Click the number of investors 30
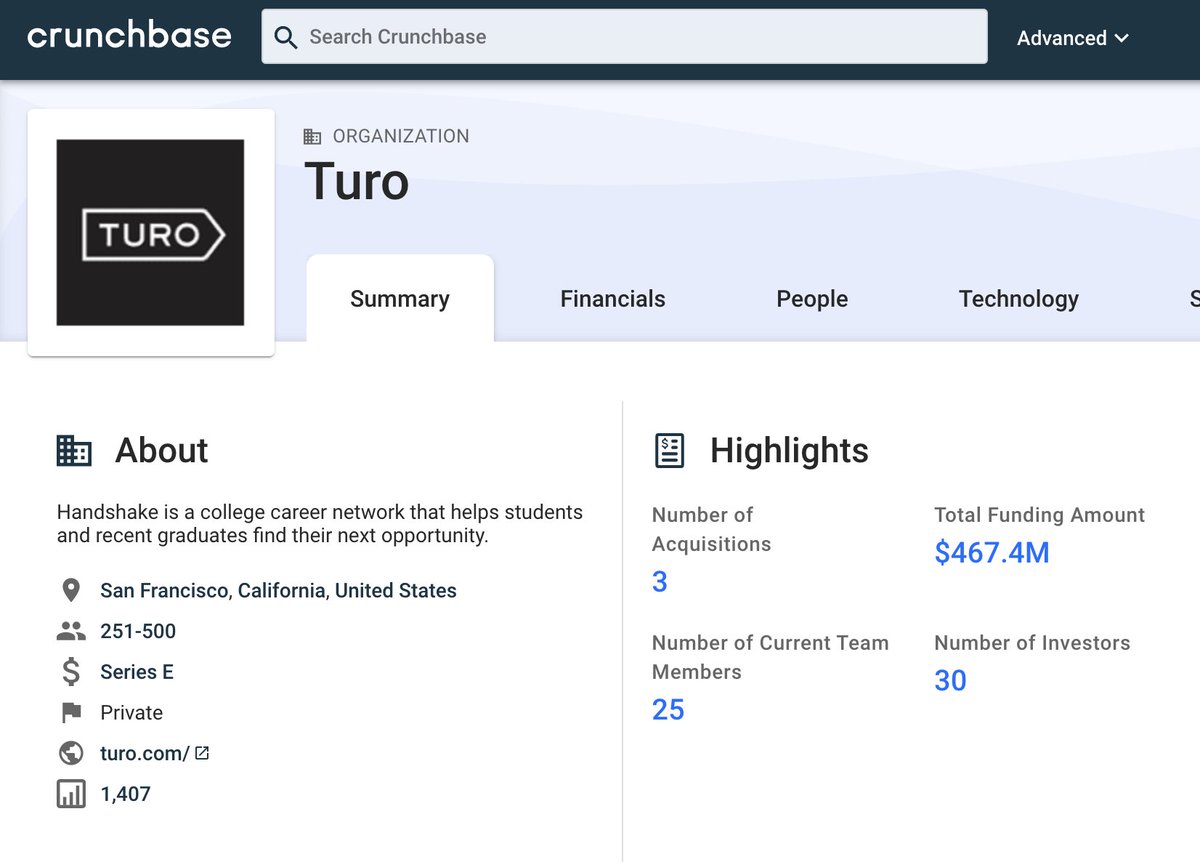The width and height of the screenshot is (1200, 862). (x=950, y=680)
